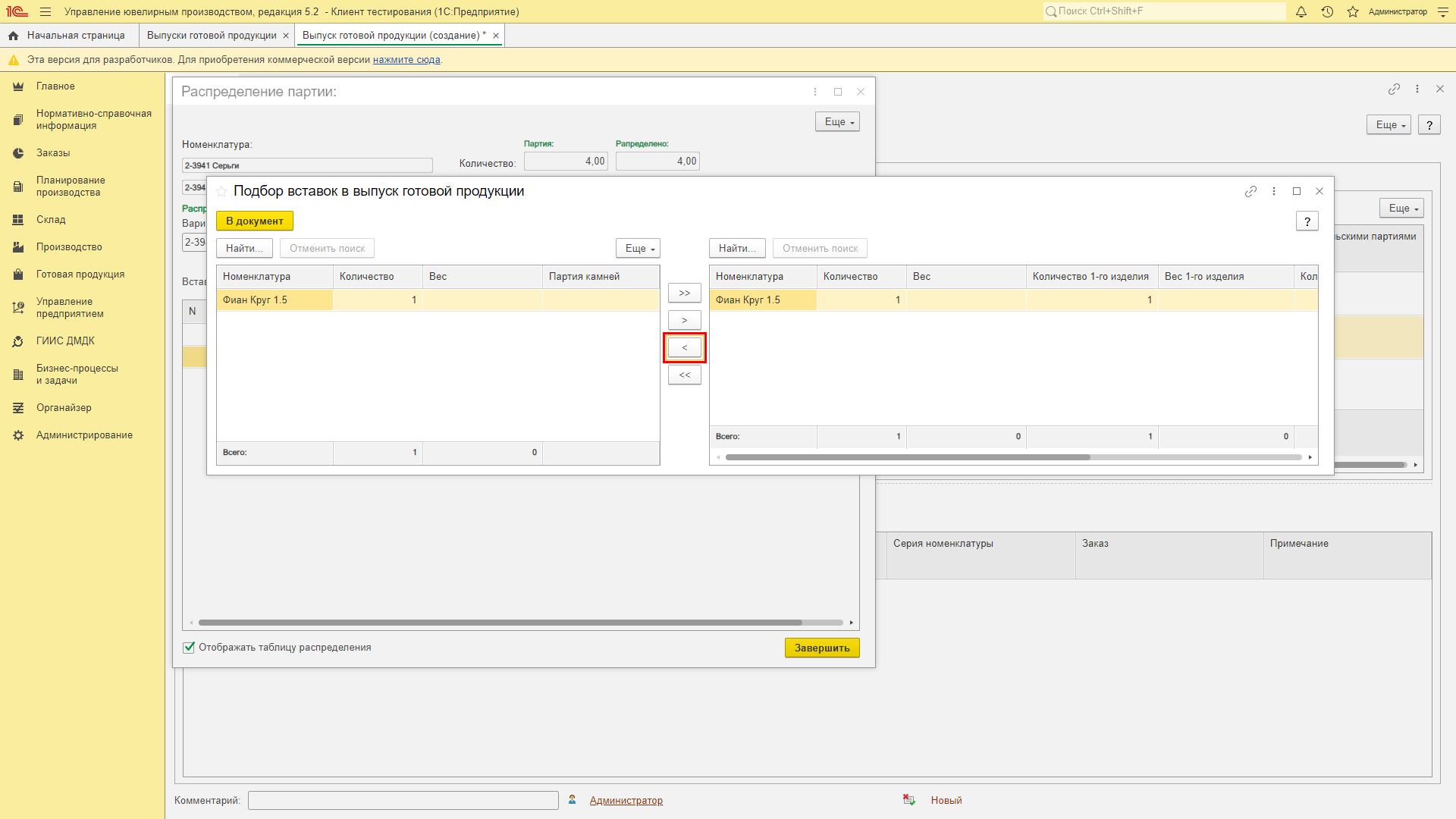Expand Еще dropdown in top-right document toolbar
The height and width of the screenshot is (819, 1456).
point(1389,125)
